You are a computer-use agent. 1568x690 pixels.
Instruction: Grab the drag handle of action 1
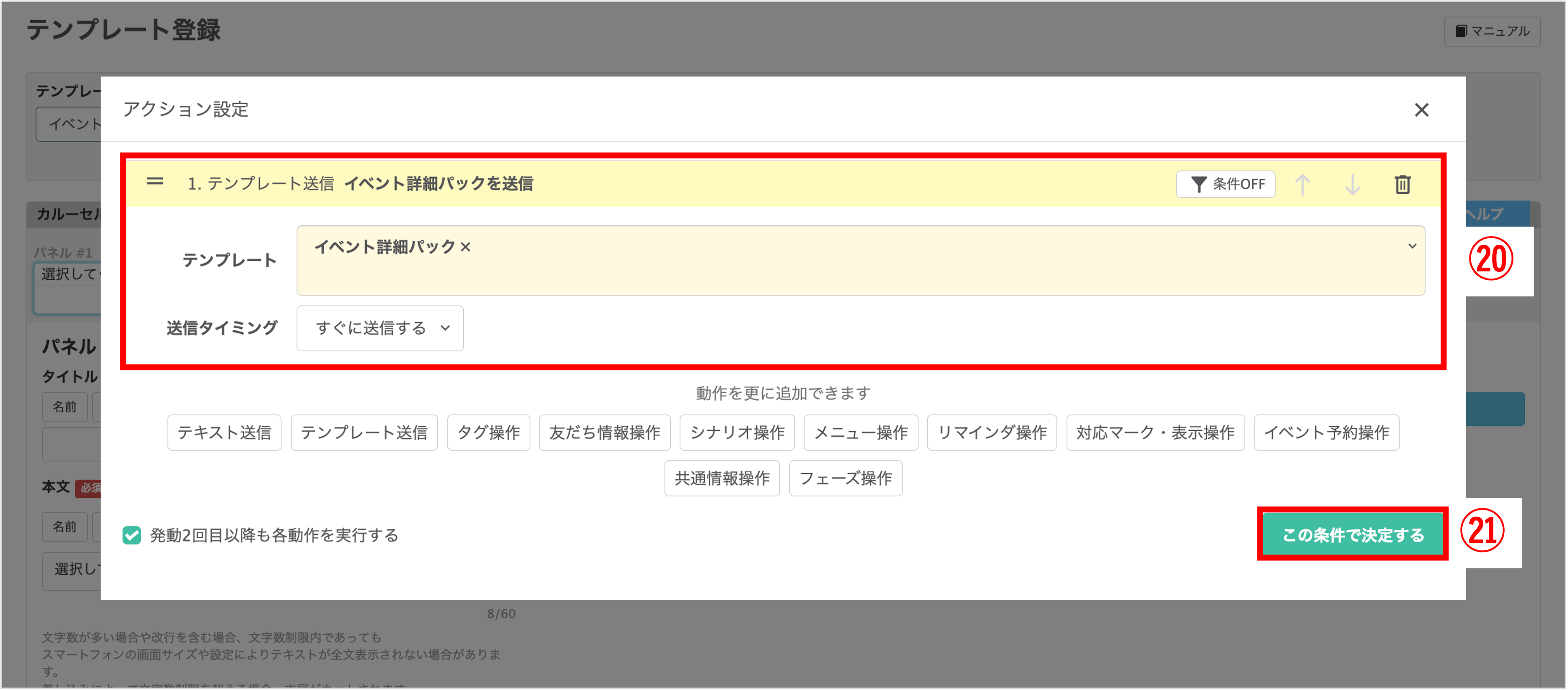(x=155, y=182)
